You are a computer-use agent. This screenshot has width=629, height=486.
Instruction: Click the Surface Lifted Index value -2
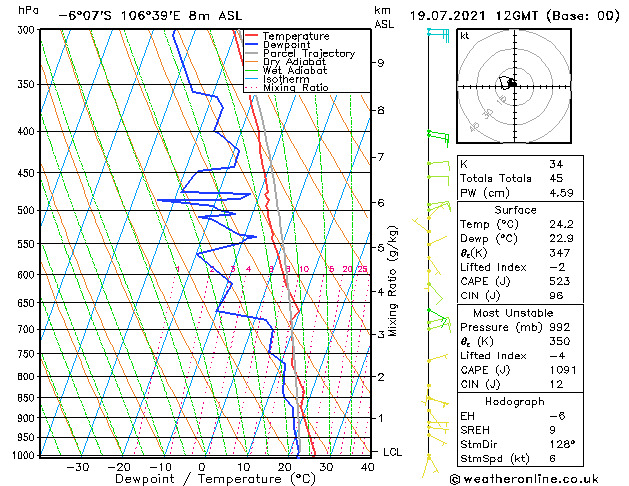pos(557,267)
